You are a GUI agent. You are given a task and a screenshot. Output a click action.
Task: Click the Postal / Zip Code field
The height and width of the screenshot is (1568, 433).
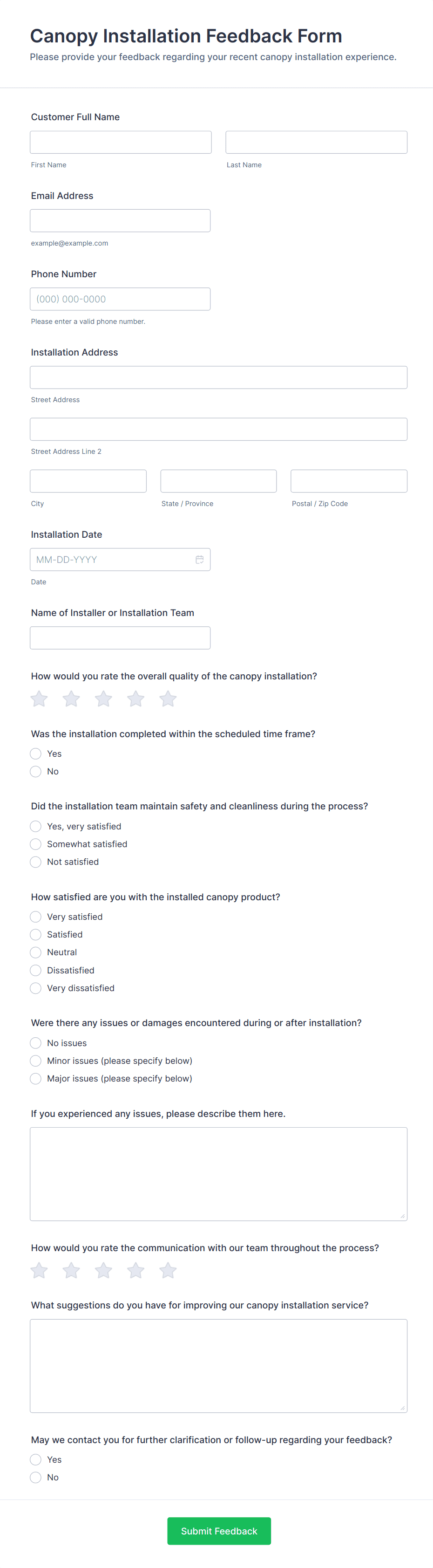click(348, 480)
